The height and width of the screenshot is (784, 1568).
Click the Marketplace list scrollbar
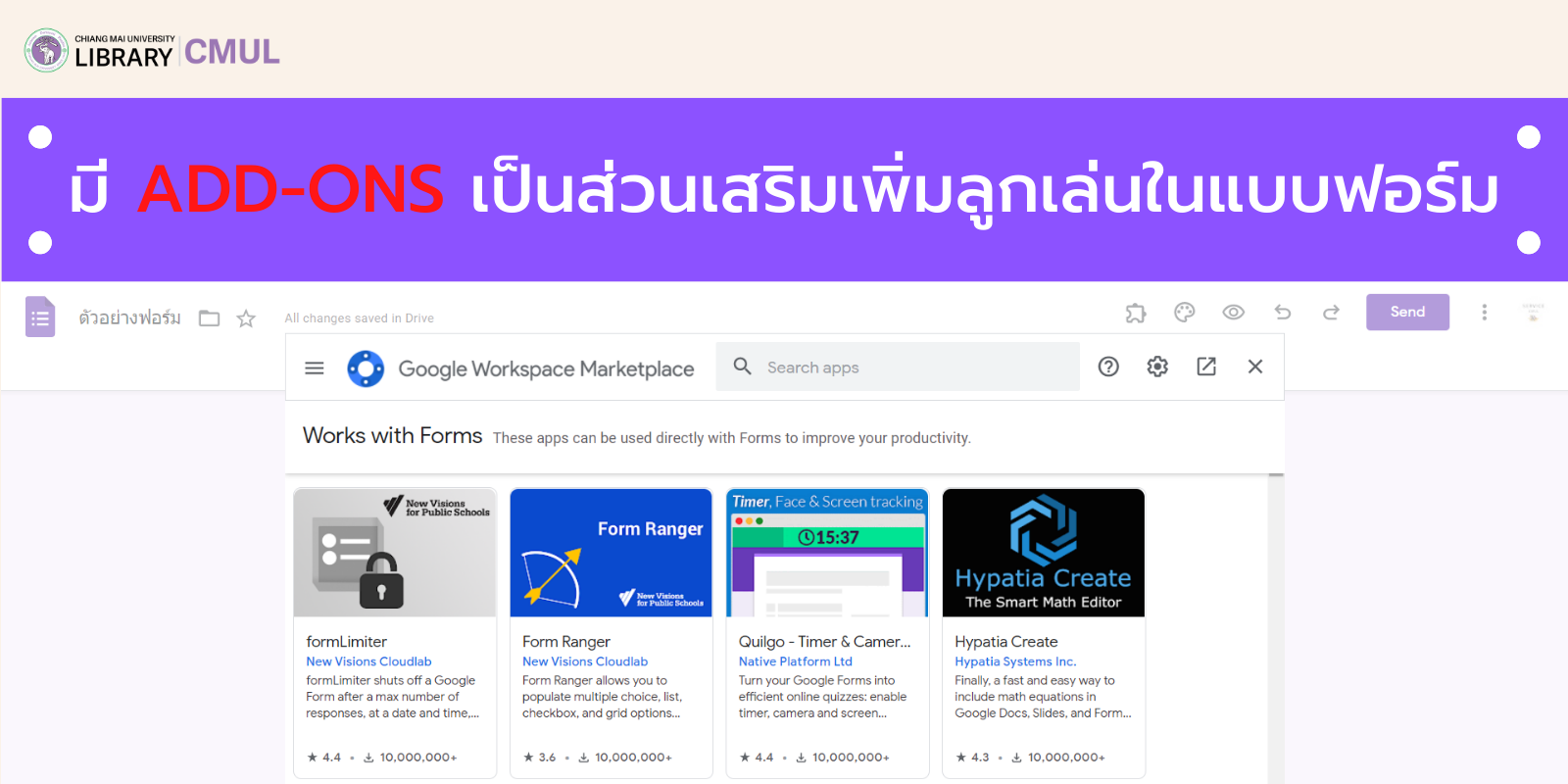(1276, 627)
